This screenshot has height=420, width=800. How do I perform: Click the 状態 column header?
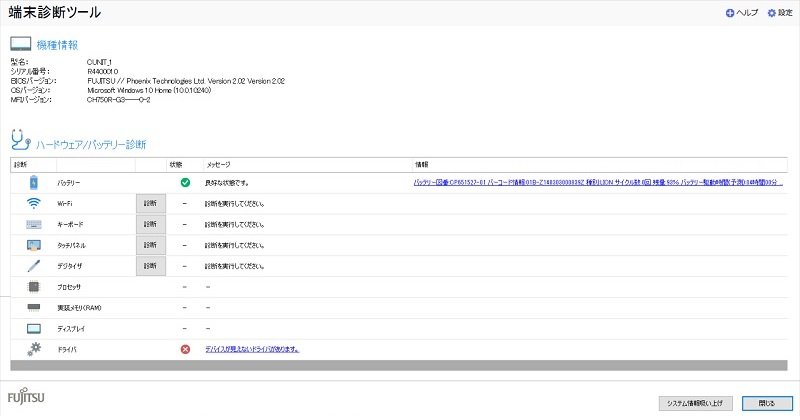[176, 165]
